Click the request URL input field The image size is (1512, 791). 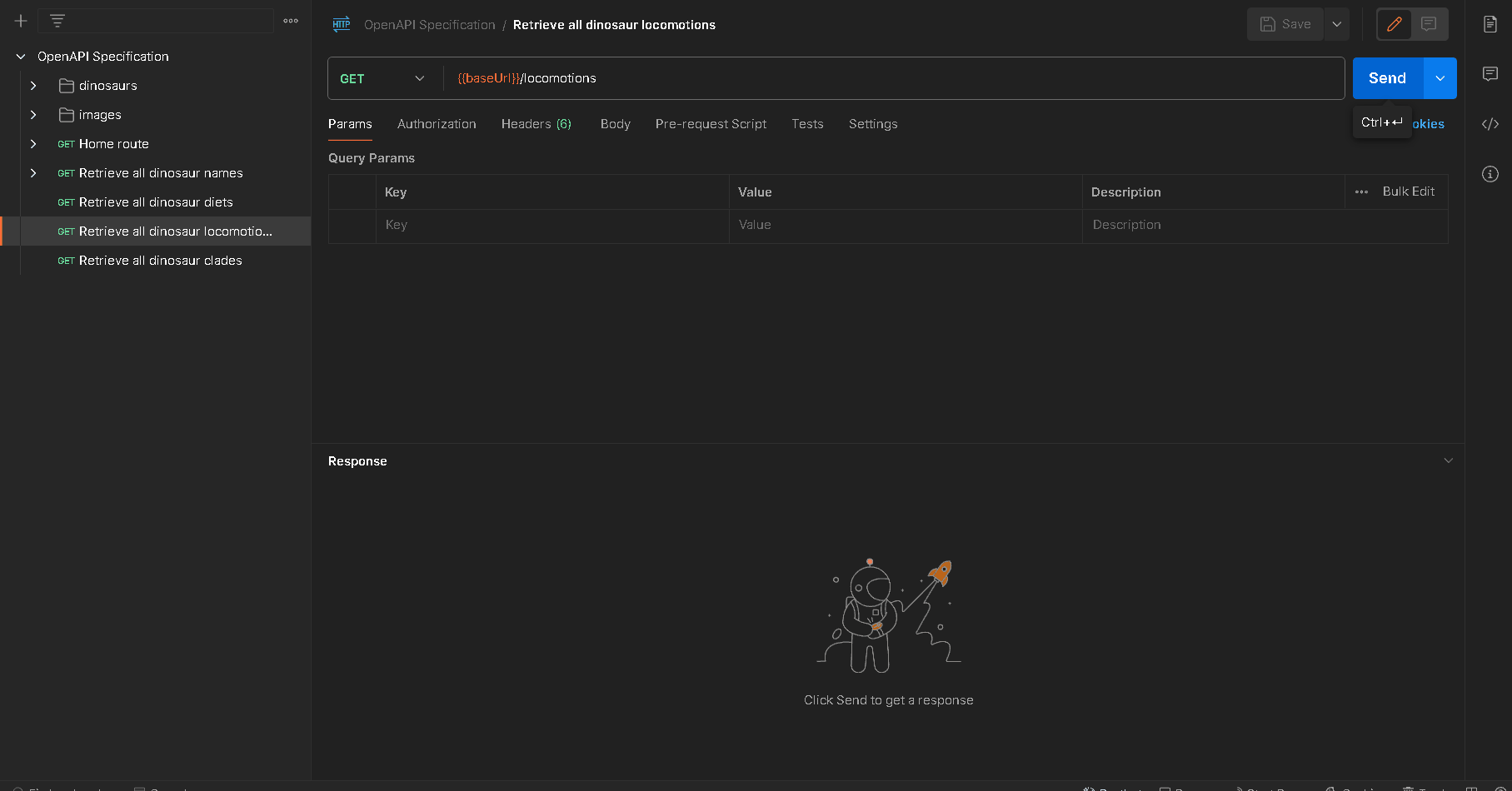pos(891,78)
